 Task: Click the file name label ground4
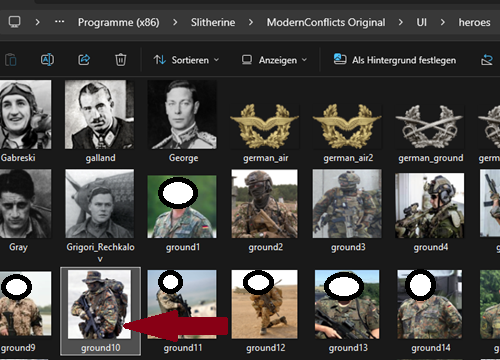(x=431, y=247)
